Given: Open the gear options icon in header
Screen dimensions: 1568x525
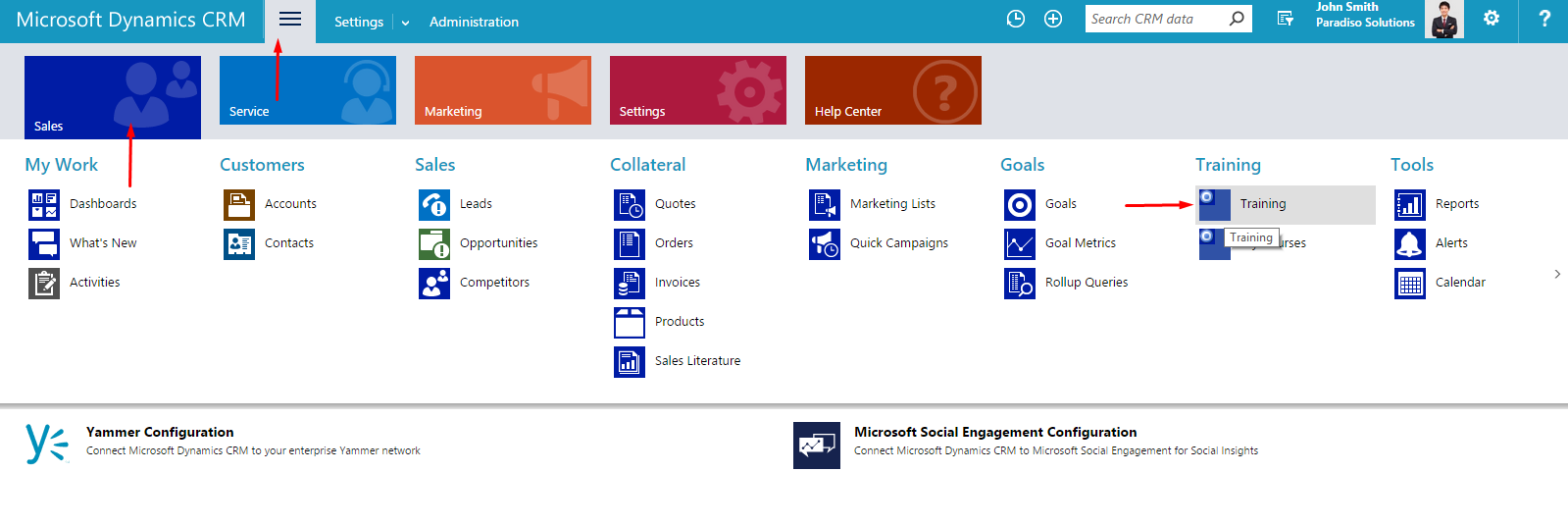Looking at the screenshot, I should 1492,18.
